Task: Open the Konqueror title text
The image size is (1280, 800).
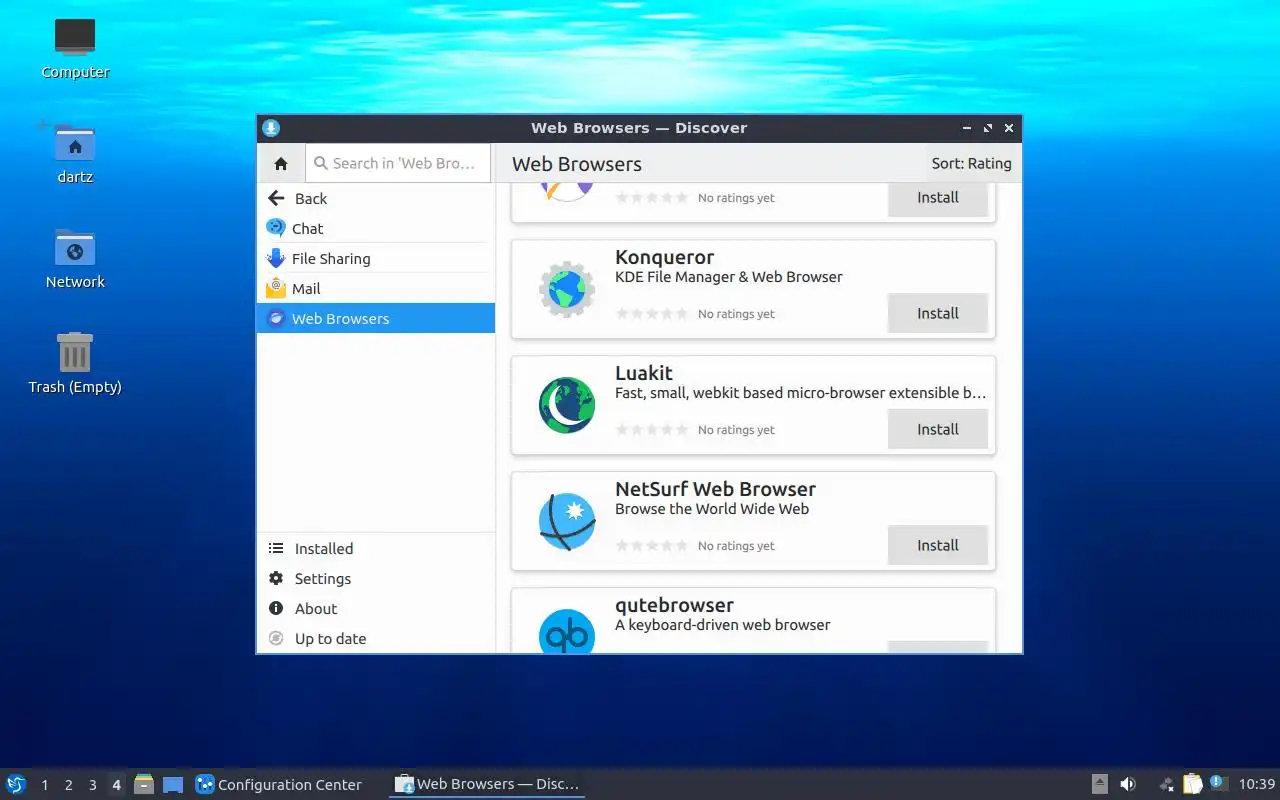Action: coord(664,257)
